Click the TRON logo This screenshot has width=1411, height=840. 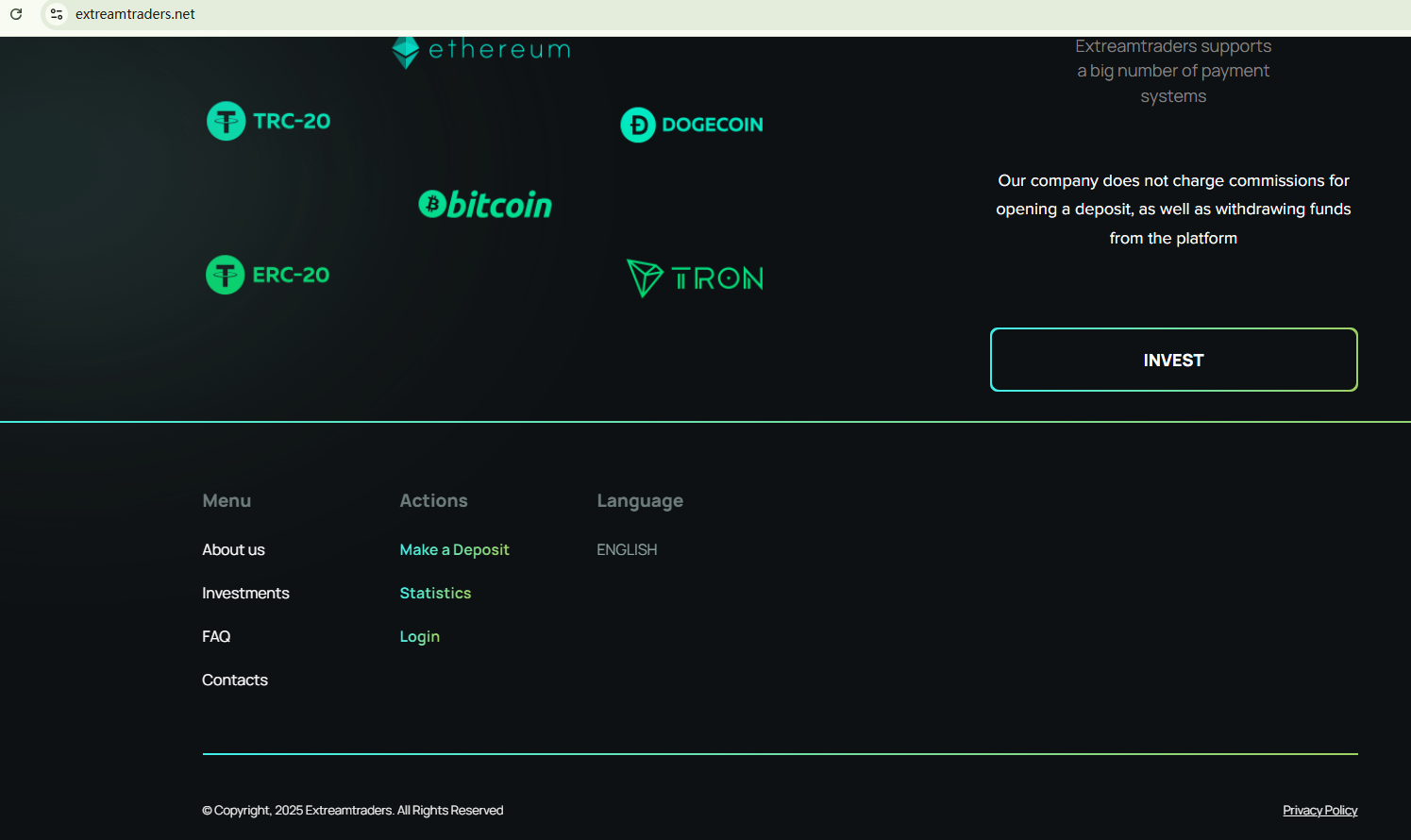695,278
